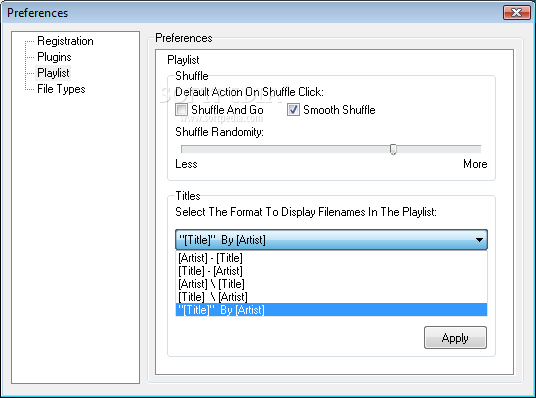Screen dimensions: 536x398
Task: Select highlighted "[Title]" By [Artist] list option
Action: click(331, 310)
